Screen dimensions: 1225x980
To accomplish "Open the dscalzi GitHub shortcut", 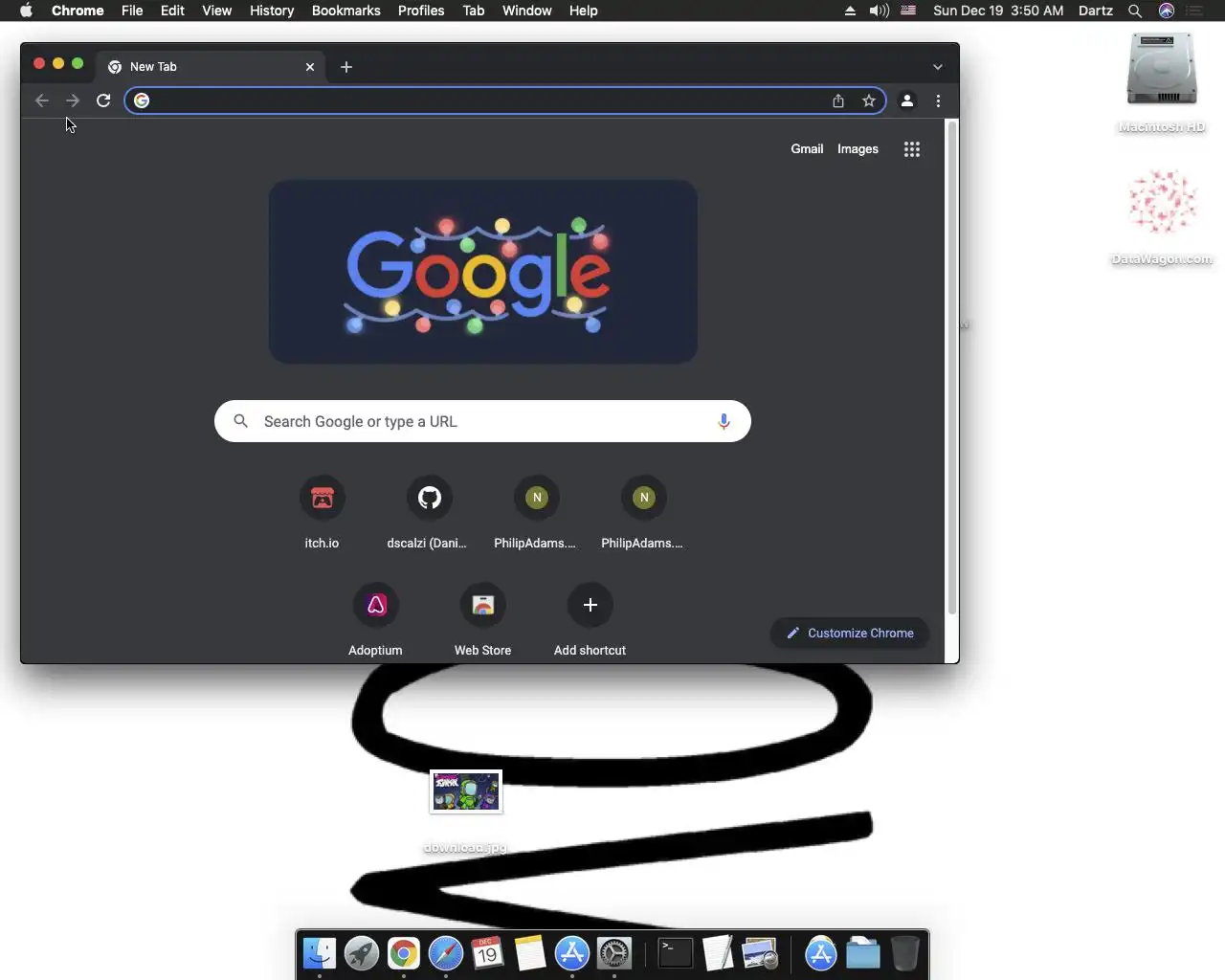I will pyautogui.click(x=429, y=514).
